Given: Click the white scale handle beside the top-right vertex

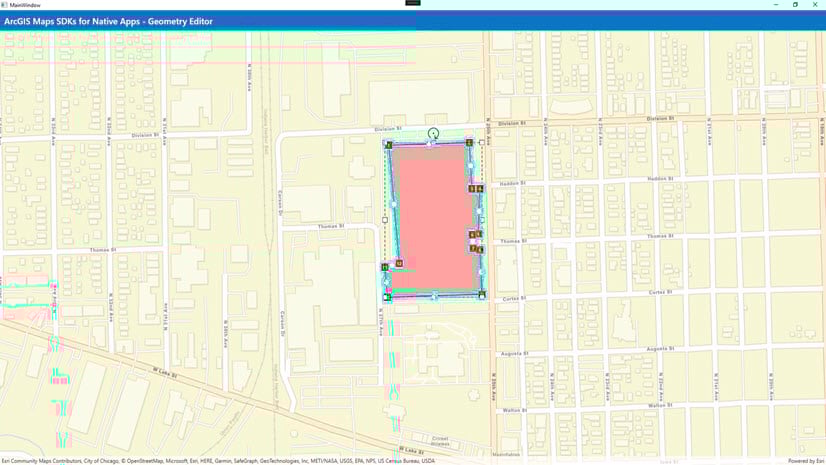Looking at the screenshot, I should click(481, 142).
